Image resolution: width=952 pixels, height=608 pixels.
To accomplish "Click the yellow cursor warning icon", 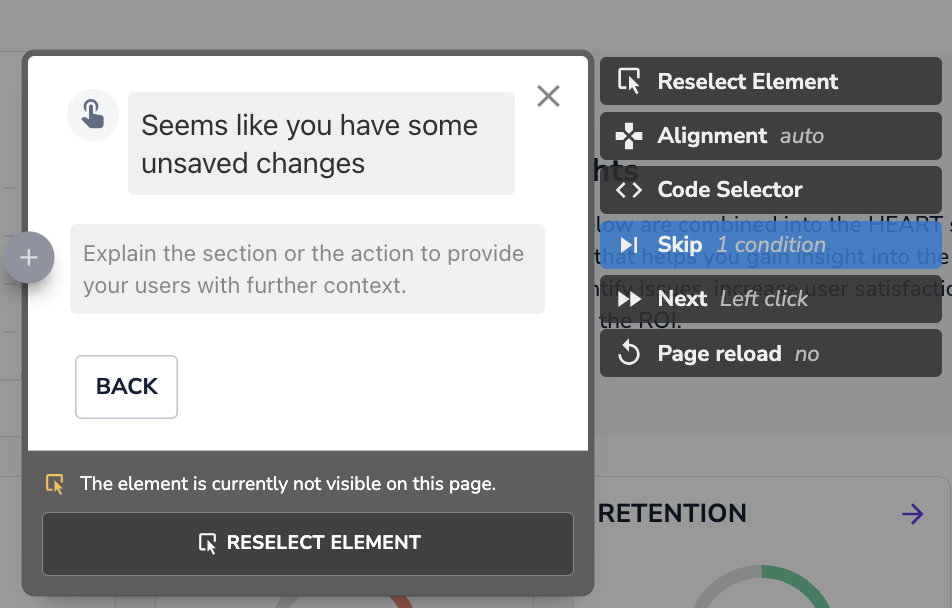I will [x=55, y=484].
